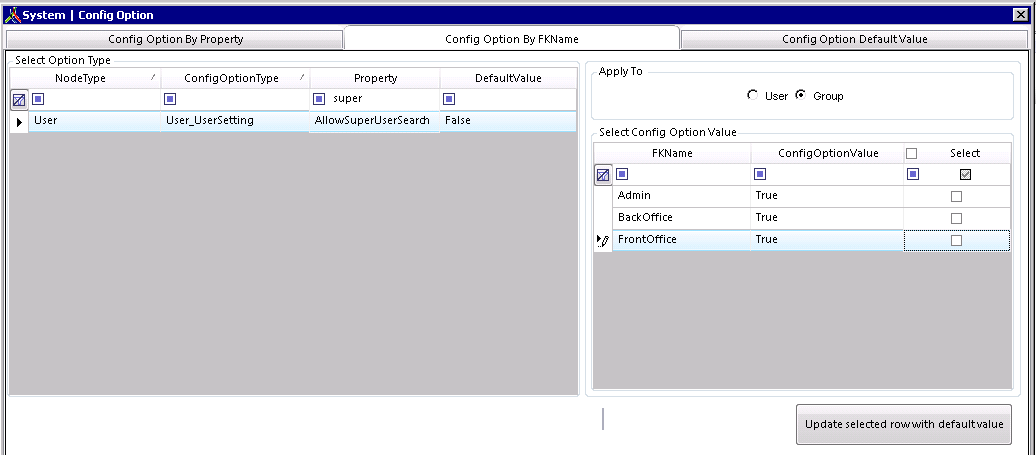Switch to Config Option By FKName tab
This screenshot has height=455, width=1036.
(512, 39)
